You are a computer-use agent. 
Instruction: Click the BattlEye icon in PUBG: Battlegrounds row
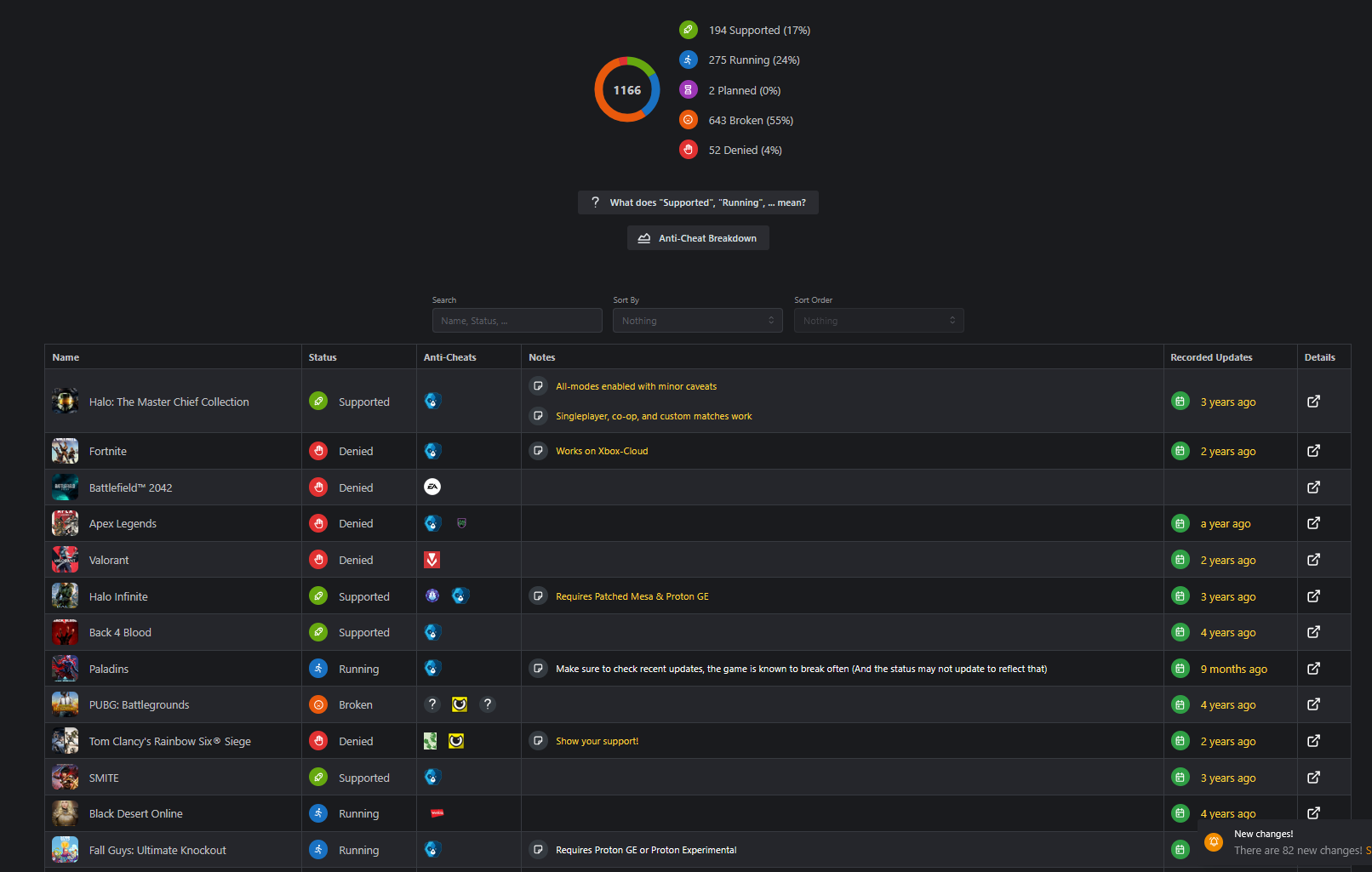tap(460, 704)
